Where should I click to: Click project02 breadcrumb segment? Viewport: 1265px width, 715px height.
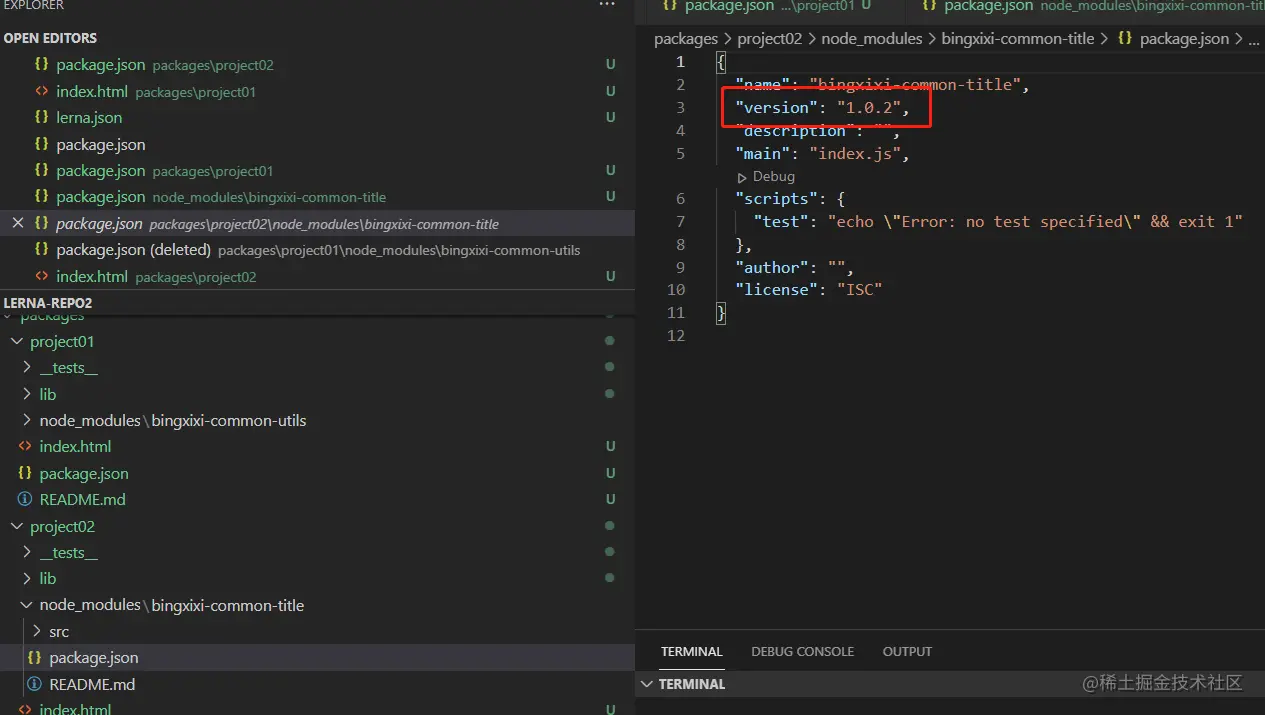point(770,39)
